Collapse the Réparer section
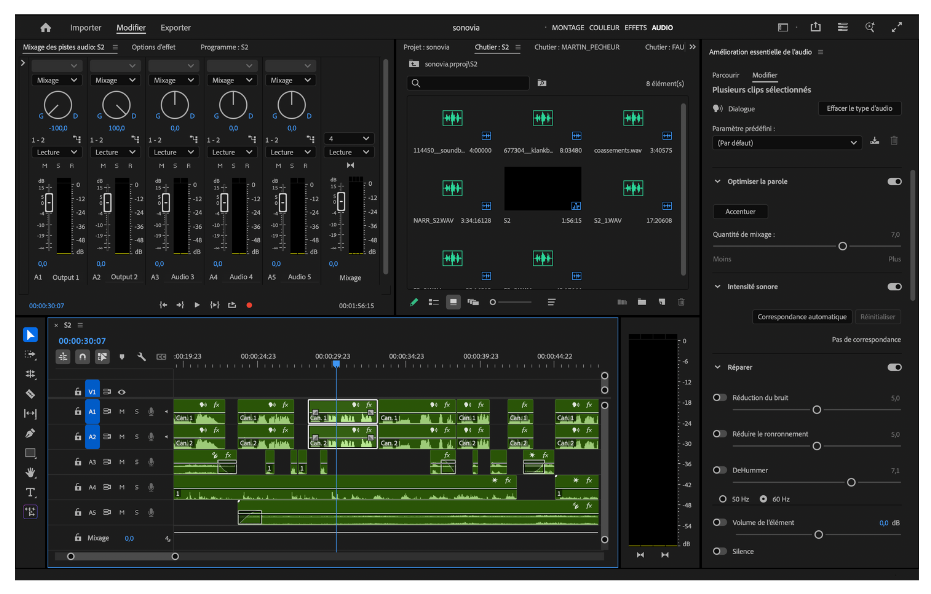This screenshot has height=594, width=931. click(717, 368)
